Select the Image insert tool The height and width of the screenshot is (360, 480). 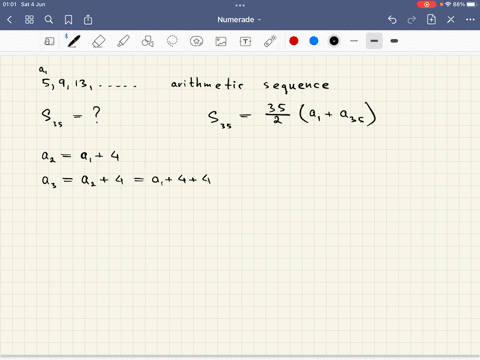[221, 41]
